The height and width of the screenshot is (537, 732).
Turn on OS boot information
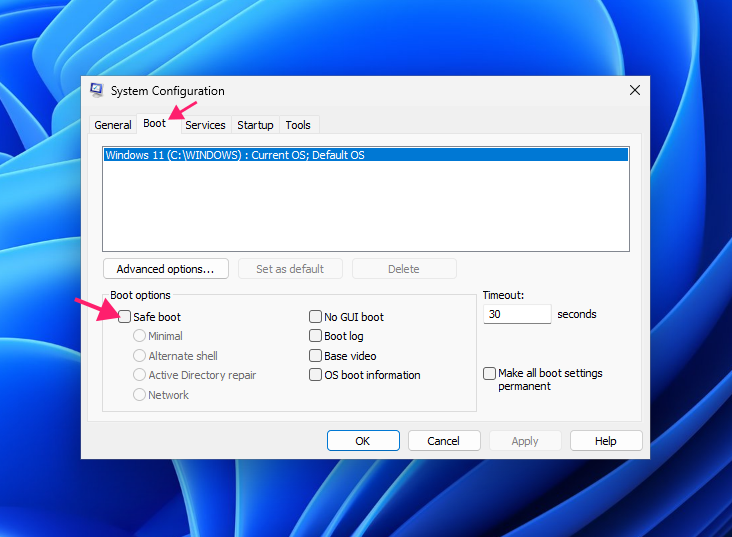[x=316, y=374]
